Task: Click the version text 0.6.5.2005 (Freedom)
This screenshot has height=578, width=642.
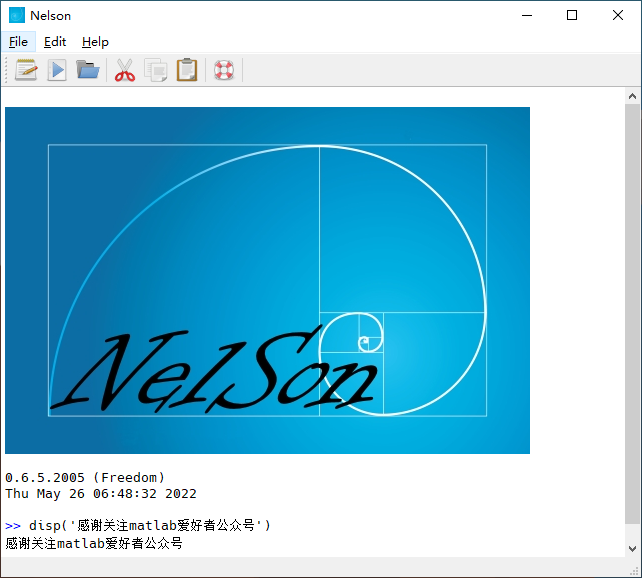Action: pyautogui.click(x=85, y=478)
